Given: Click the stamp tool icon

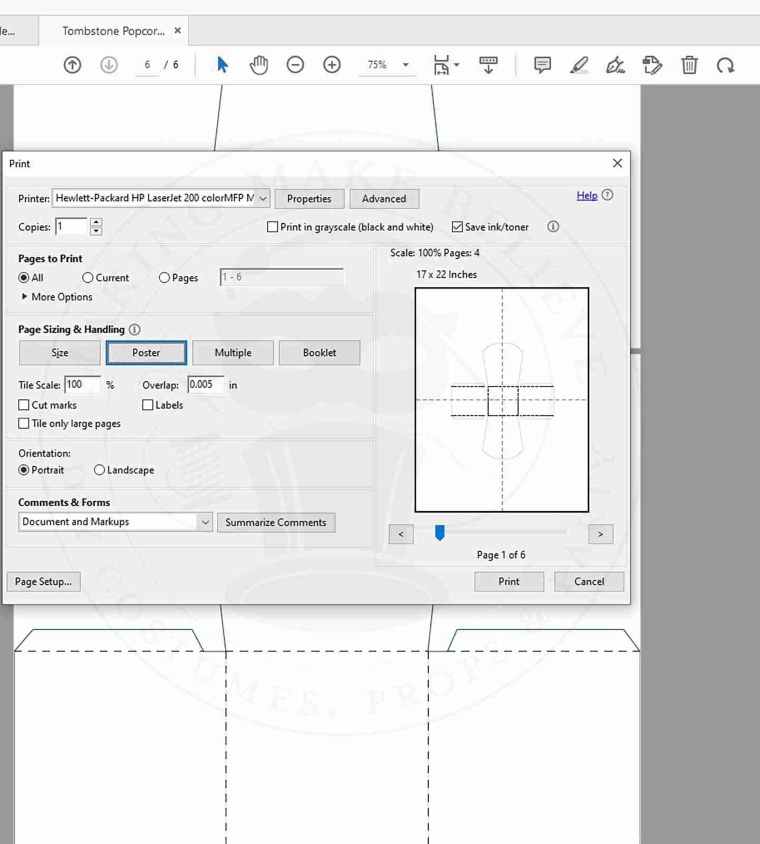Looking at the screenshot, I should (652, 65).
